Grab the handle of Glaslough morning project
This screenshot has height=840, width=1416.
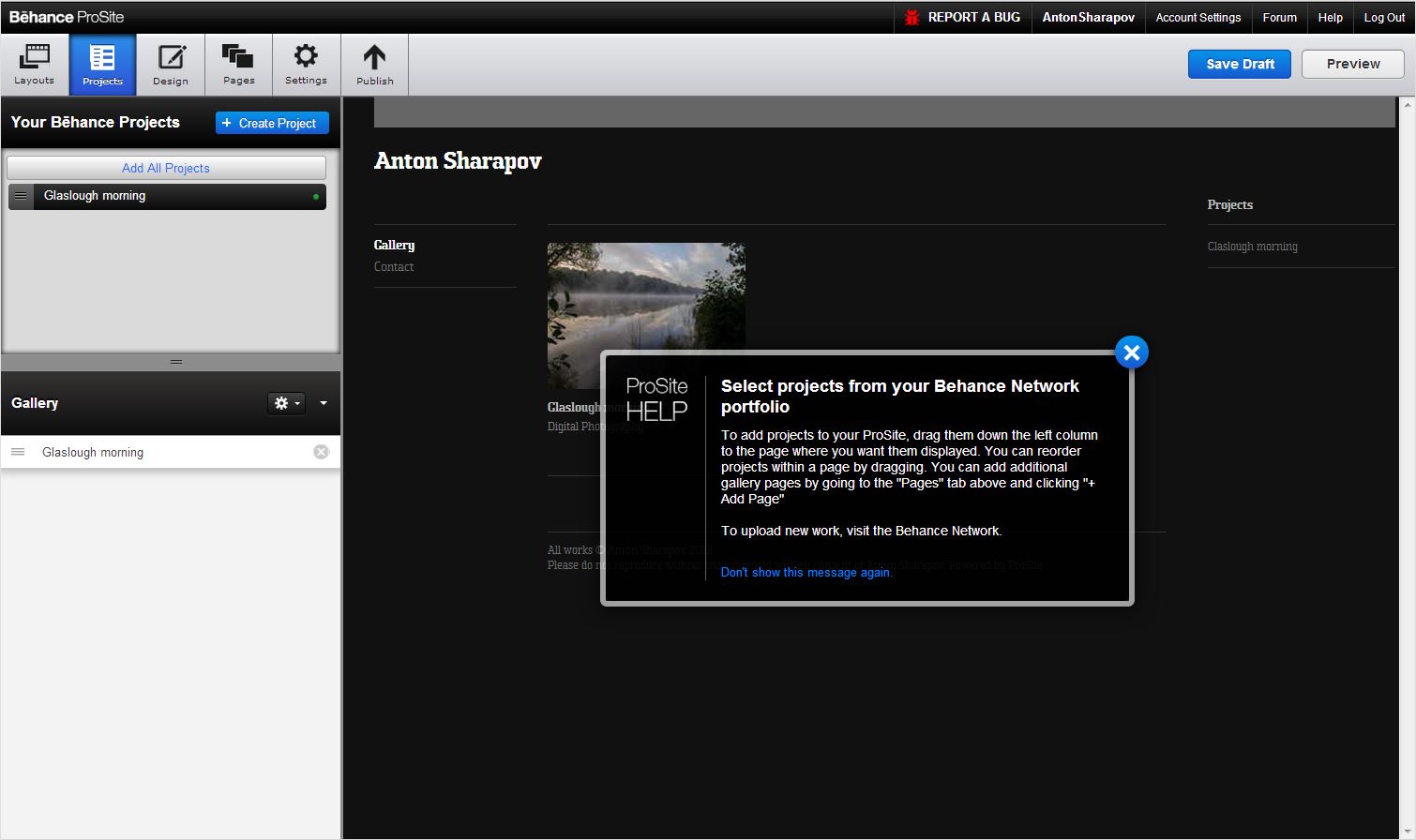pos(21,196)
